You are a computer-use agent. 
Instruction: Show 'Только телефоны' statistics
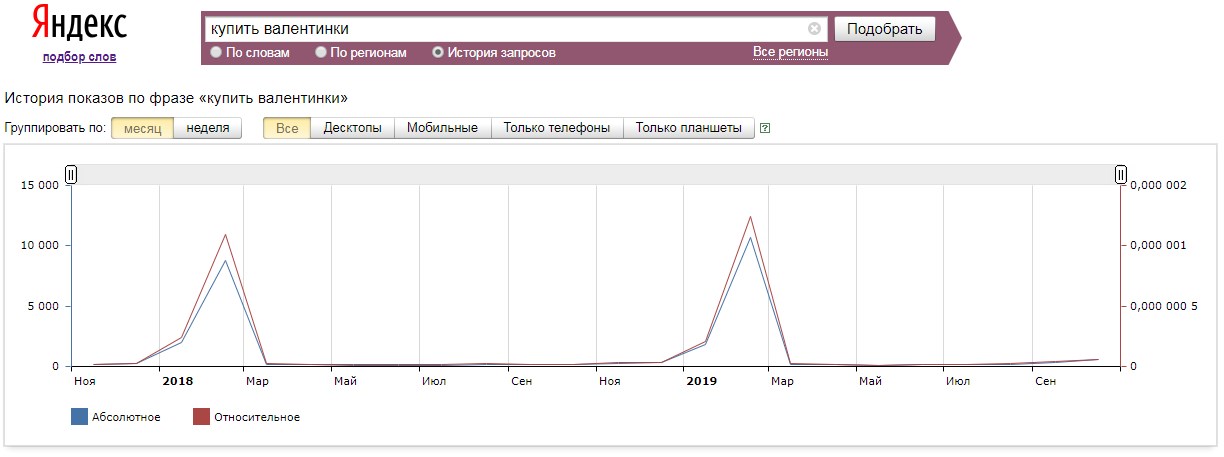coord(556,128)
